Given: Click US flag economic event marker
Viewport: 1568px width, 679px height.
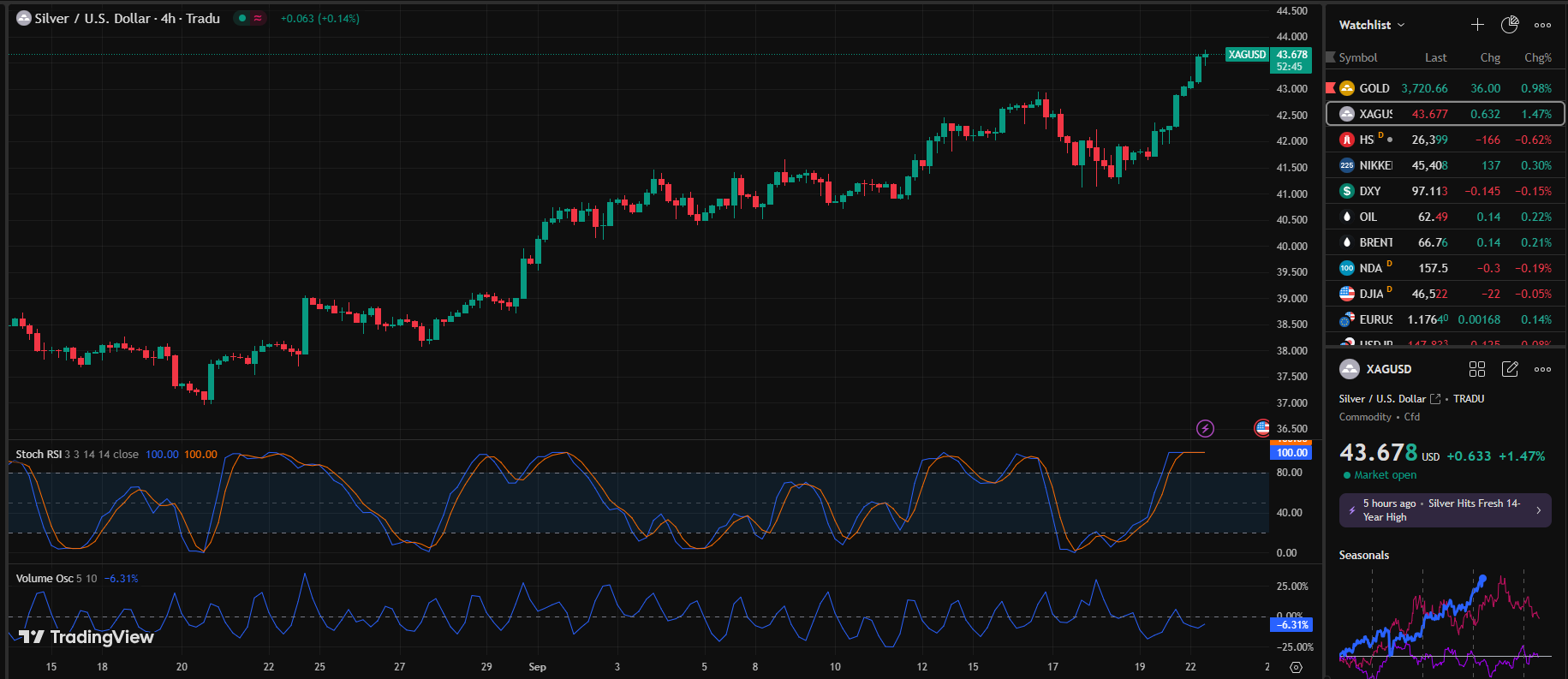Looking at the screenshot, I should pyautogui.click(x=1261, y=428).
